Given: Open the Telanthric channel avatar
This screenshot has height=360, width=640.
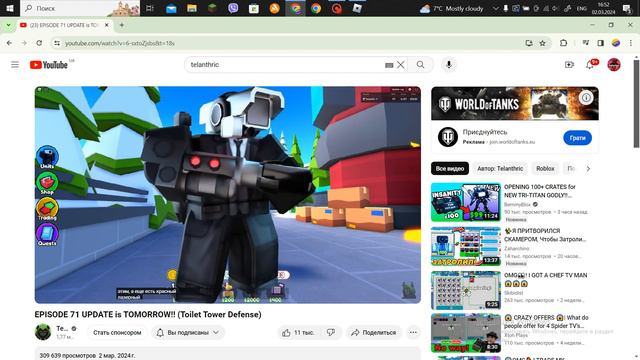Looking at the screenshot, I should tap(43, 332).
